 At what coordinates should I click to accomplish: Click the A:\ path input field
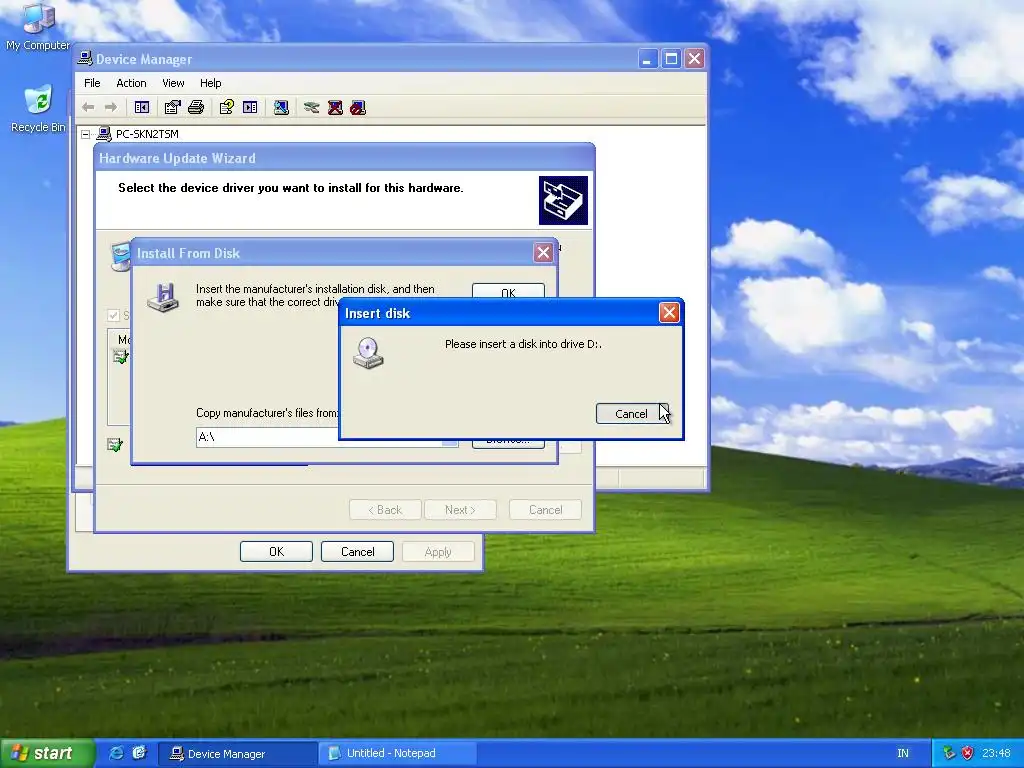(268, 437)
